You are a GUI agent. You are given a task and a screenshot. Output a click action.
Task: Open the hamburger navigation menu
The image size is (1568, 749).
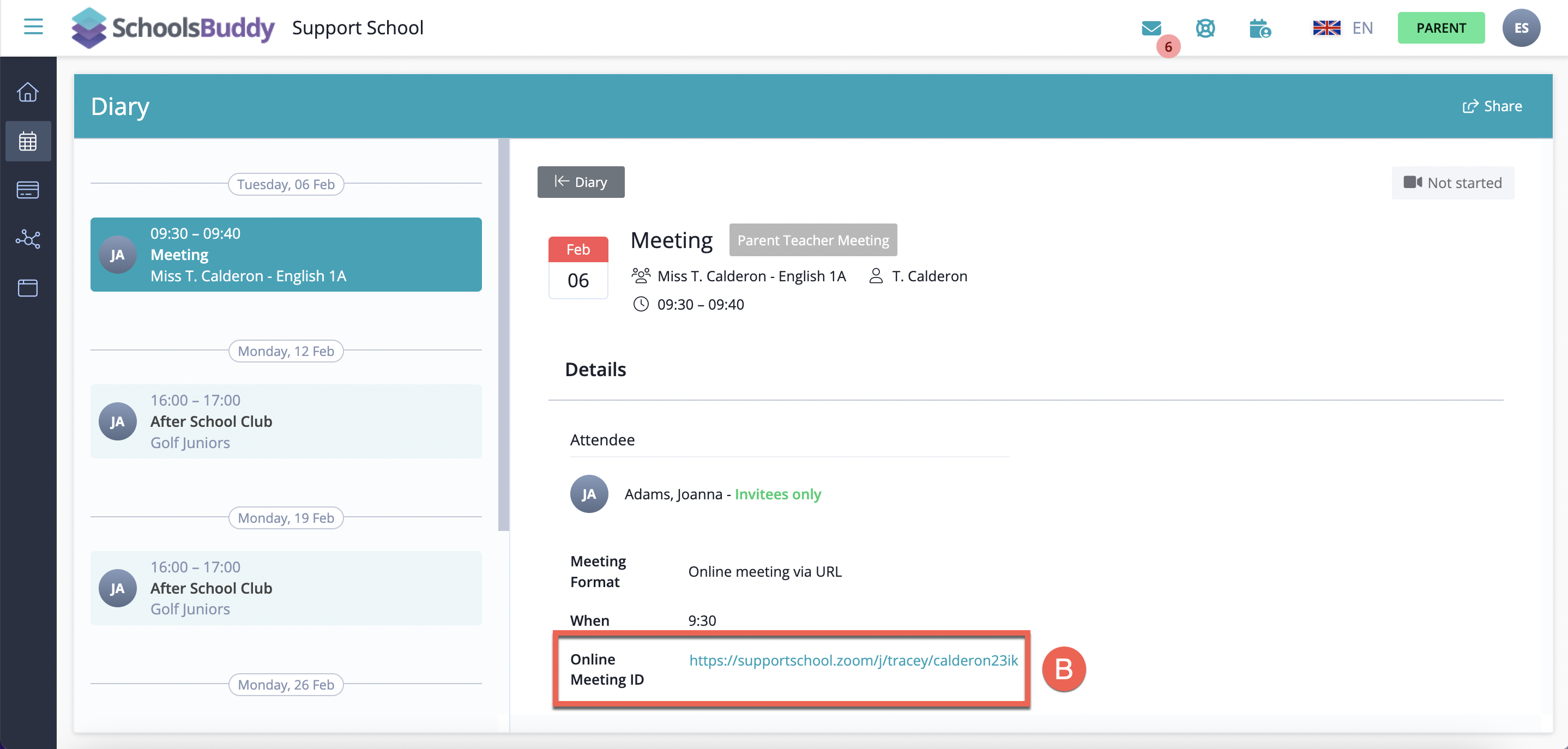point(33,27)
